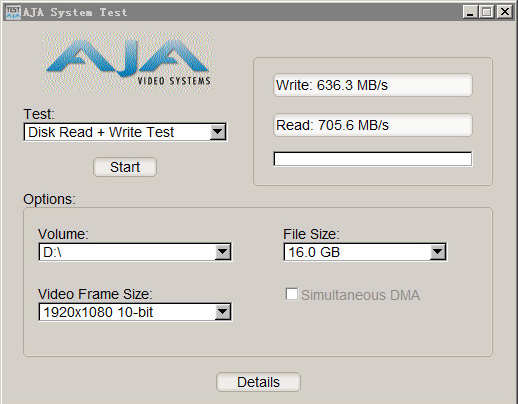518x404 pixels.
Task: Click the Read: 705.6 MB/s result field
Action: point(373,125)
